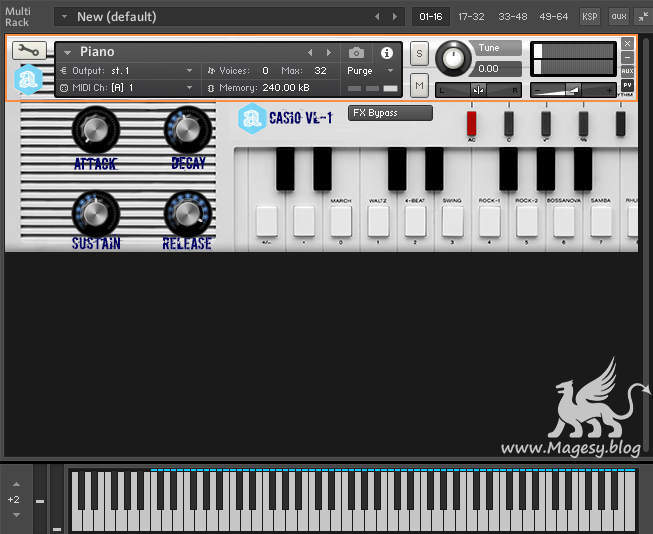Open the multi preset dropdown arrow
This screenshot has height=534, width=653.
(65, 17)
